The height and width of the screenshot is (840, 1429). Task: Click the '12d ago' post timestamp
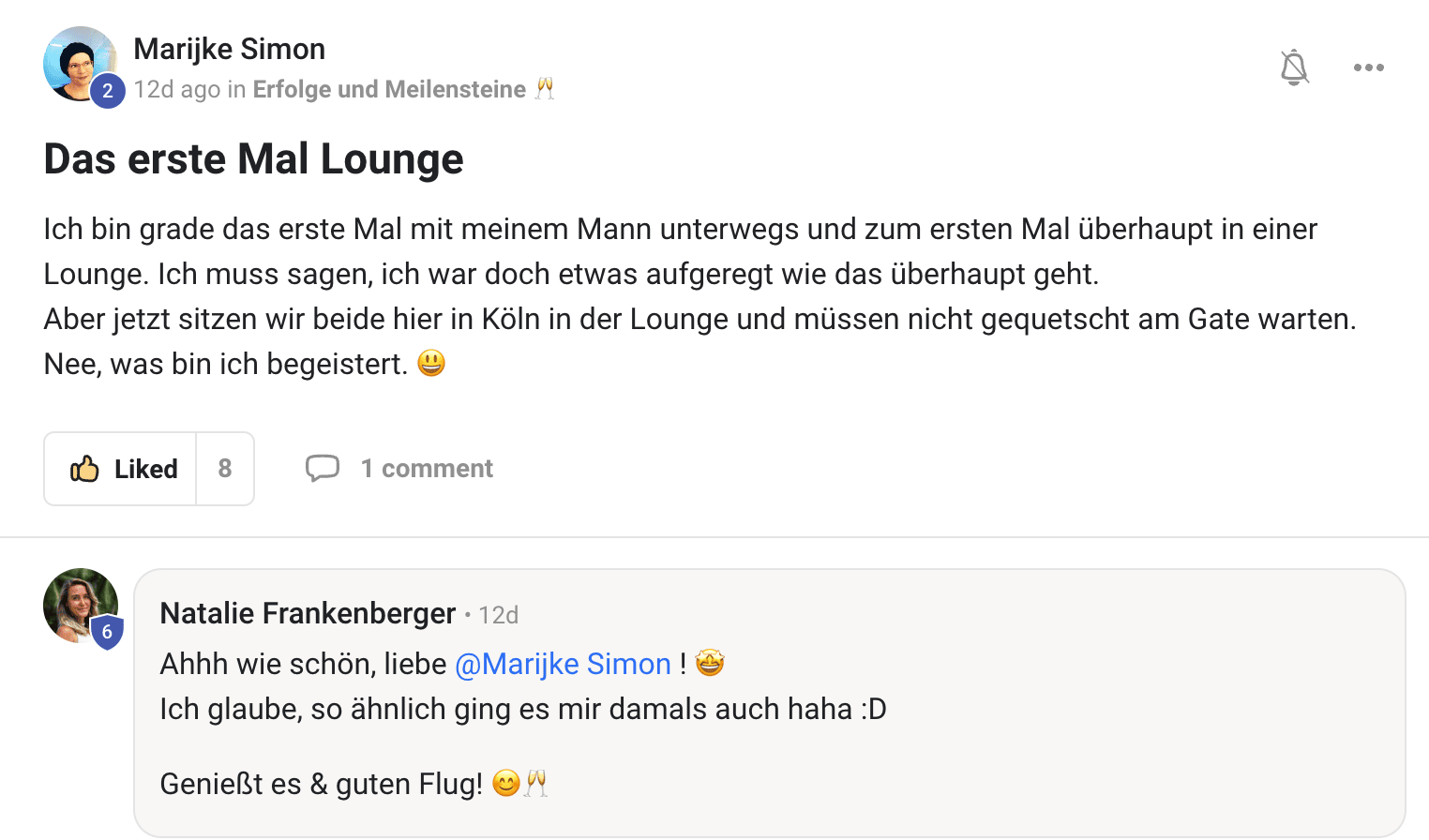(x=176, y=89)
